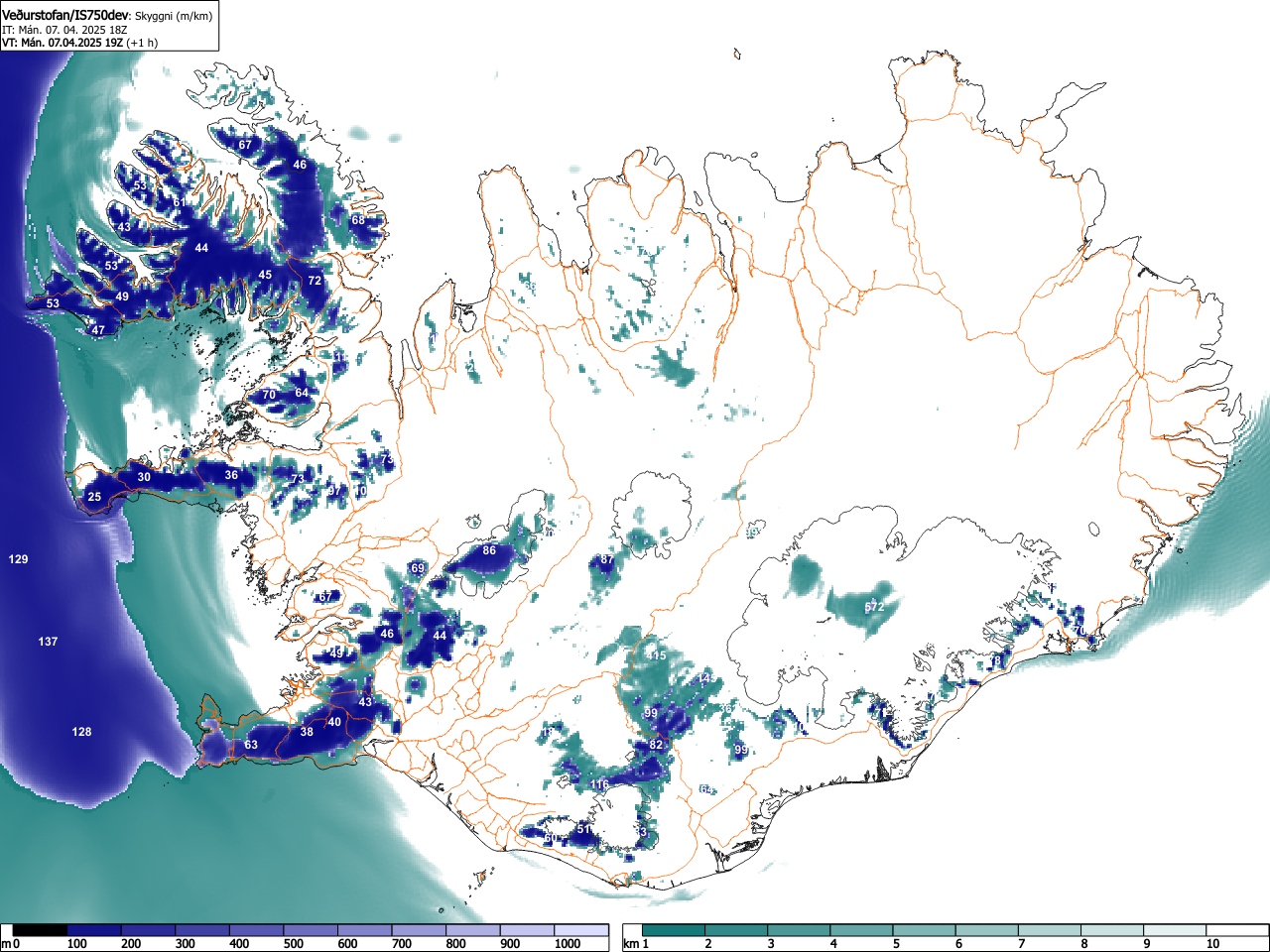Click the 5–6 km teal legend swatch
This screenshot has height=952, width=1270.
pyautogui.click(x=926, y=930)
